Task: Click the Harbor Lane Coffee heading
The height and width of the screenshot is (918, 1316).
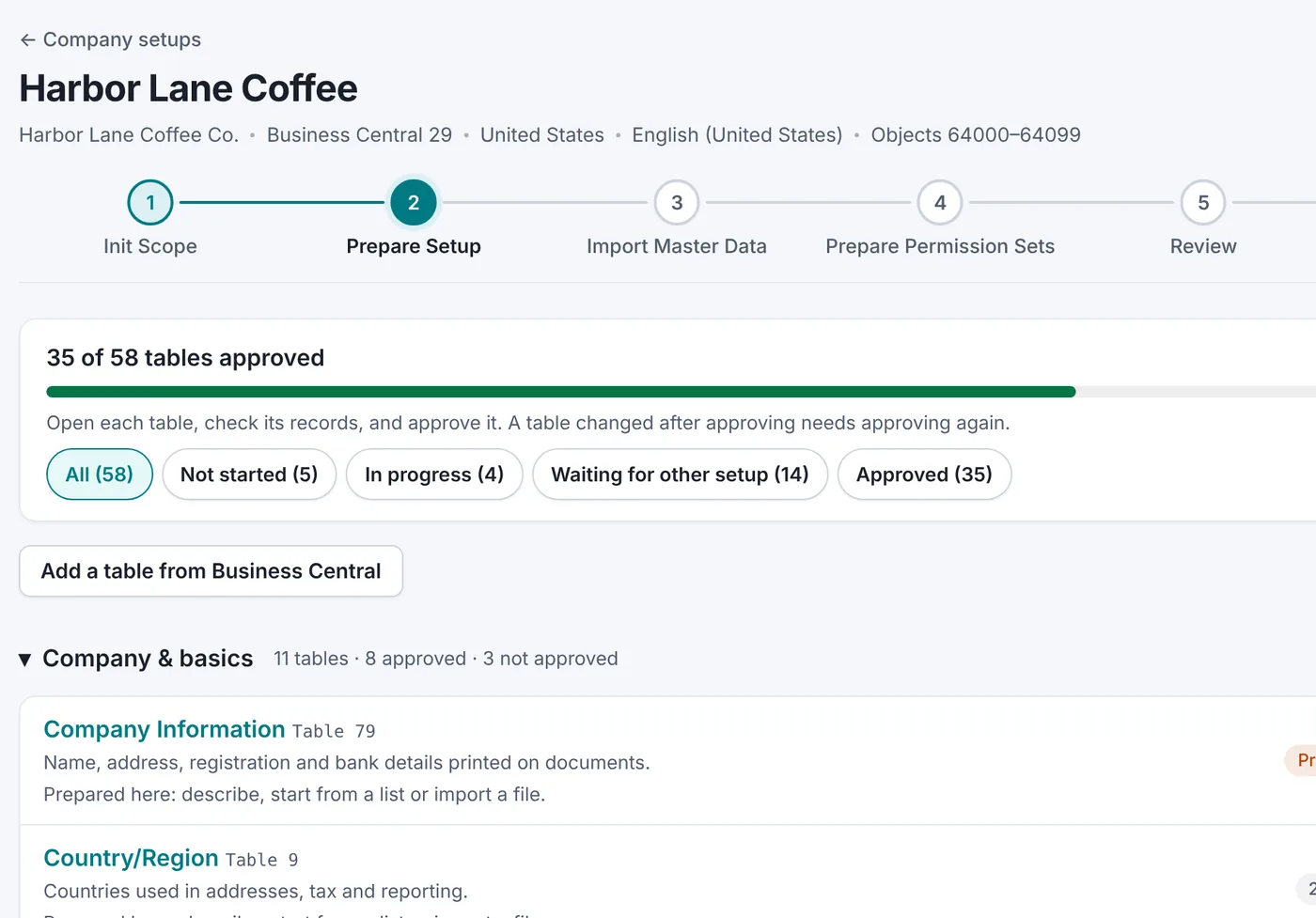Action: pos(189,88)
